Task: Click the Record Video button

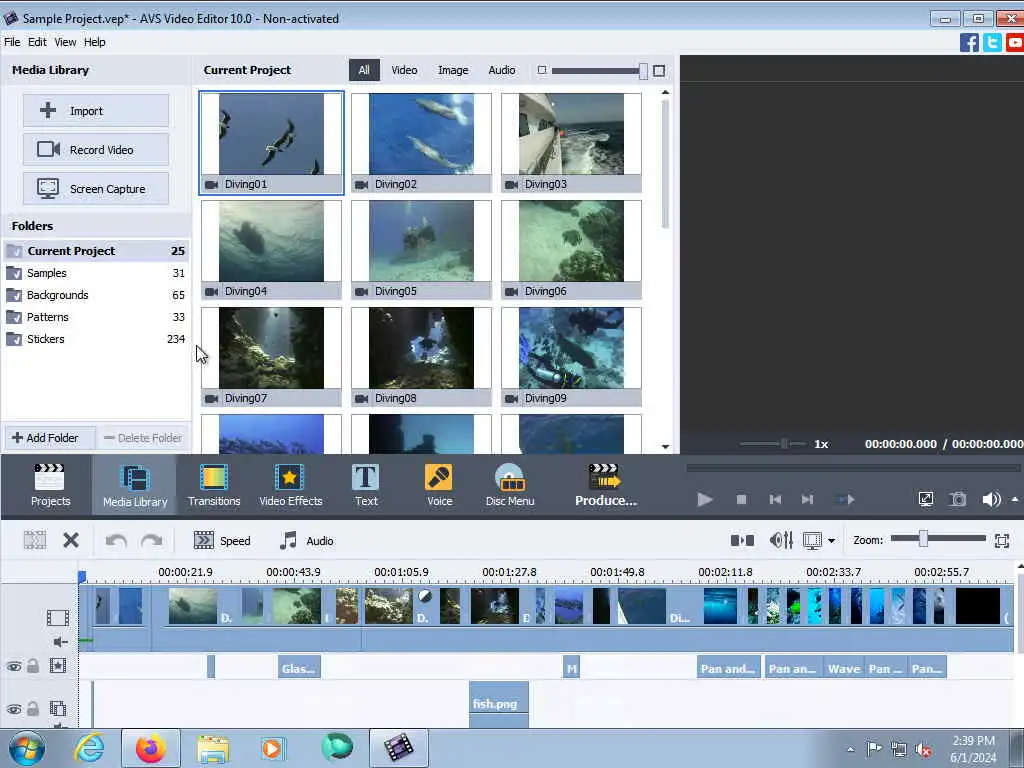Action: (96, 150)
